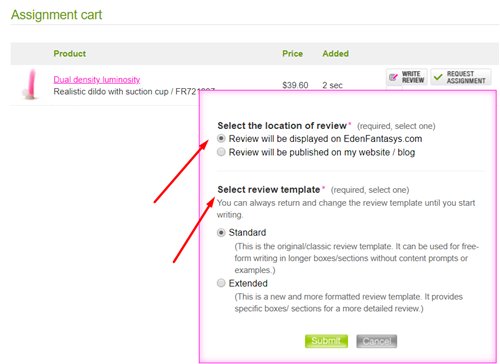The image size is (500, 364).
Task: Click the Product column header
Action: 70,53
